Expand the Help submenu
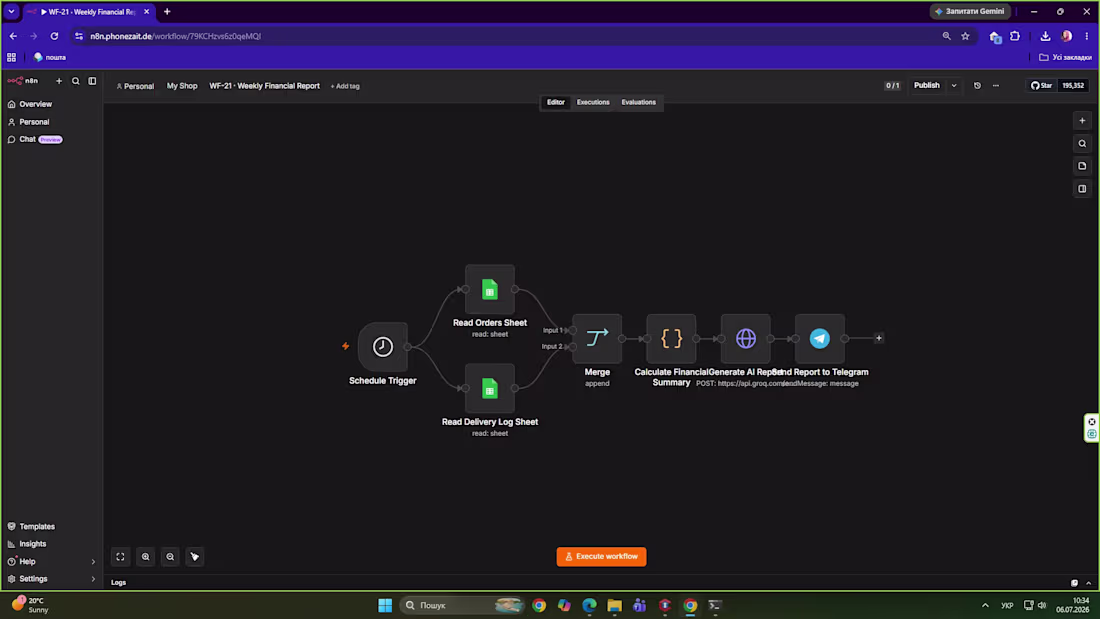1100x619 pixels. coord(93,561)
